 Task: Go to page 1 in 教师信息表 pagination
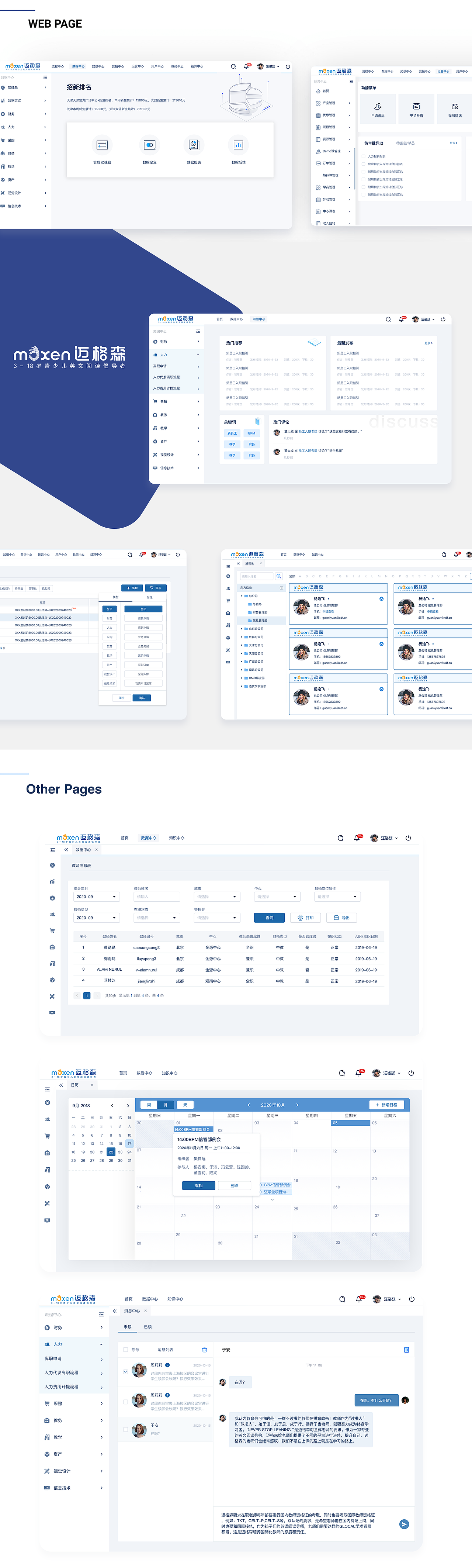point(87,996)
